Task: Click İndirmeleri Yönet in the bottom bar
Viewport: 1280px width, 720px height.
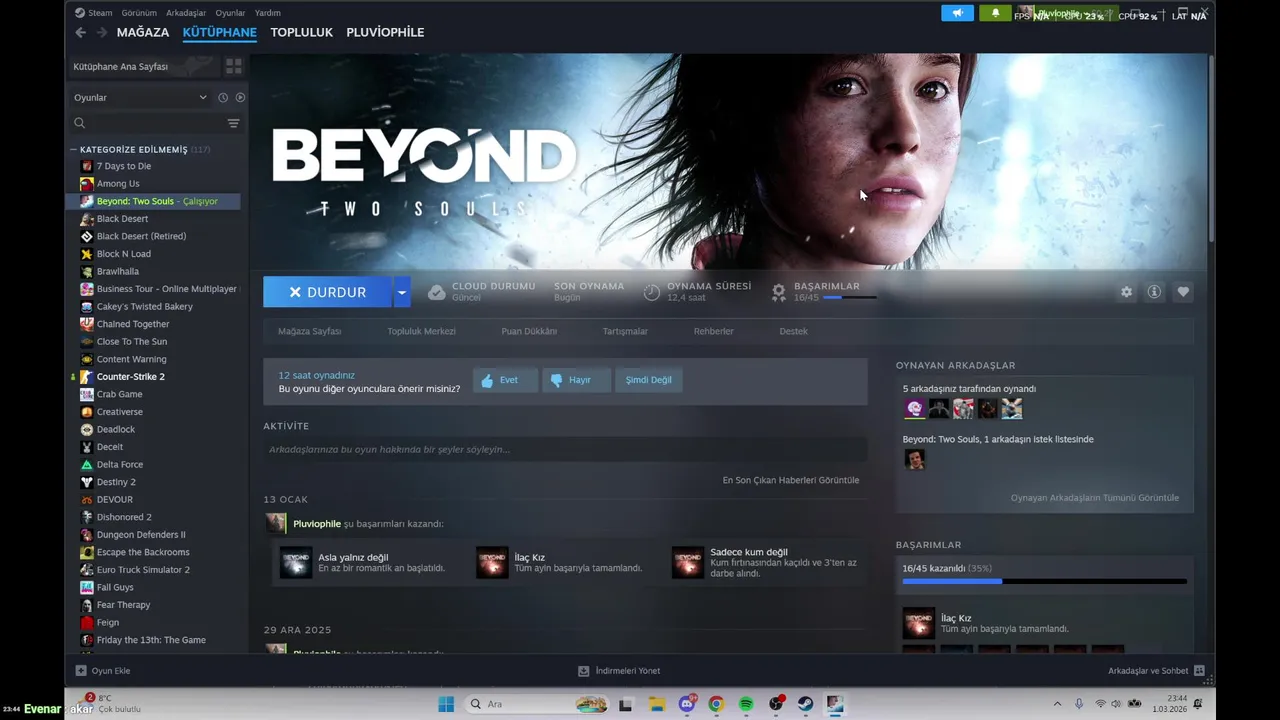Action: tap(619, 671)
